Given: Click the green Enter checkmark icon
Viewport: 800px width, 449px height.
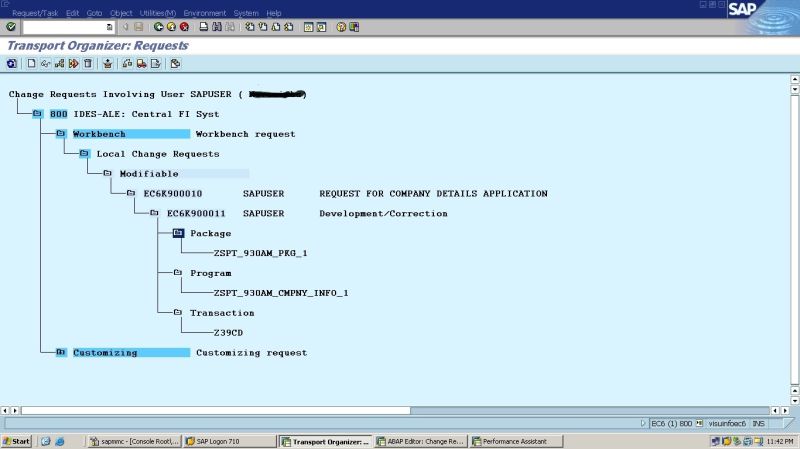Looking at the screenshot, I should tap(11, 27).
